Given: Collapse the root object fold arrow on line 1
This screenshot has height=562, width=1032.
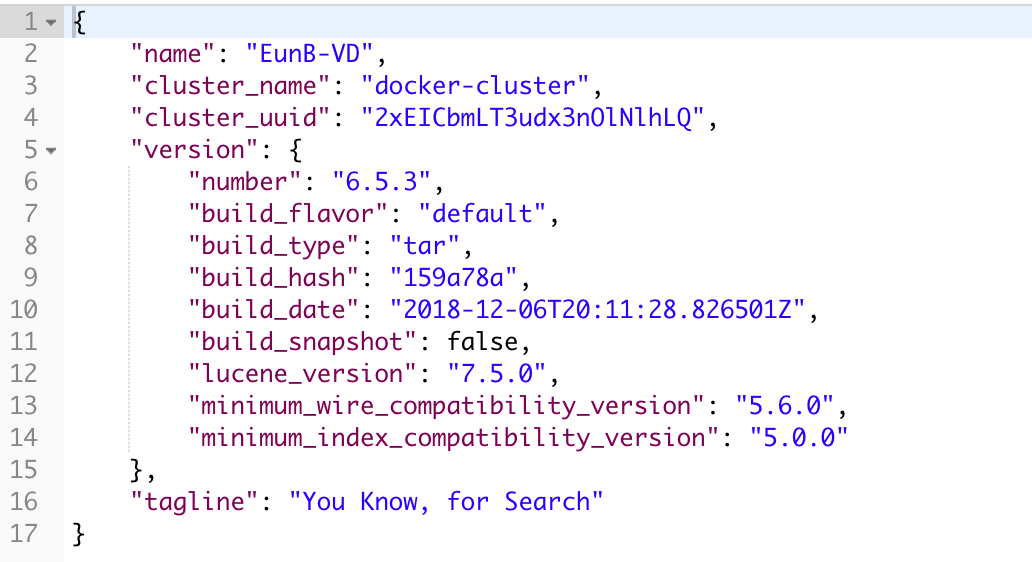Looking at the screenshot, I should (51, 22).
